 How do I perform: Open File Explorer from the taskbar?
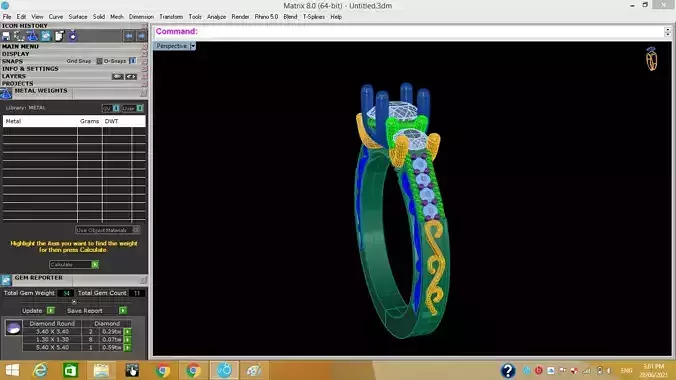point(101,371)
